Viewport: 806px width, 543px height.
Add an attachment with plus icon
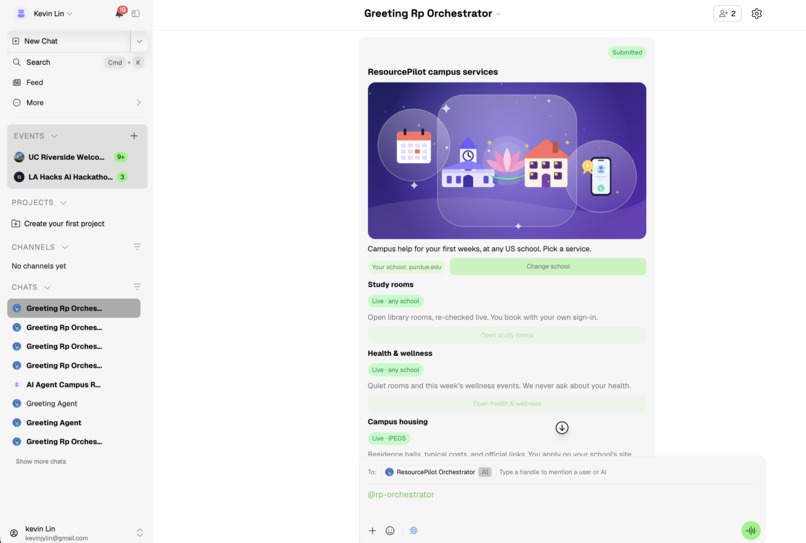[372, 530]
